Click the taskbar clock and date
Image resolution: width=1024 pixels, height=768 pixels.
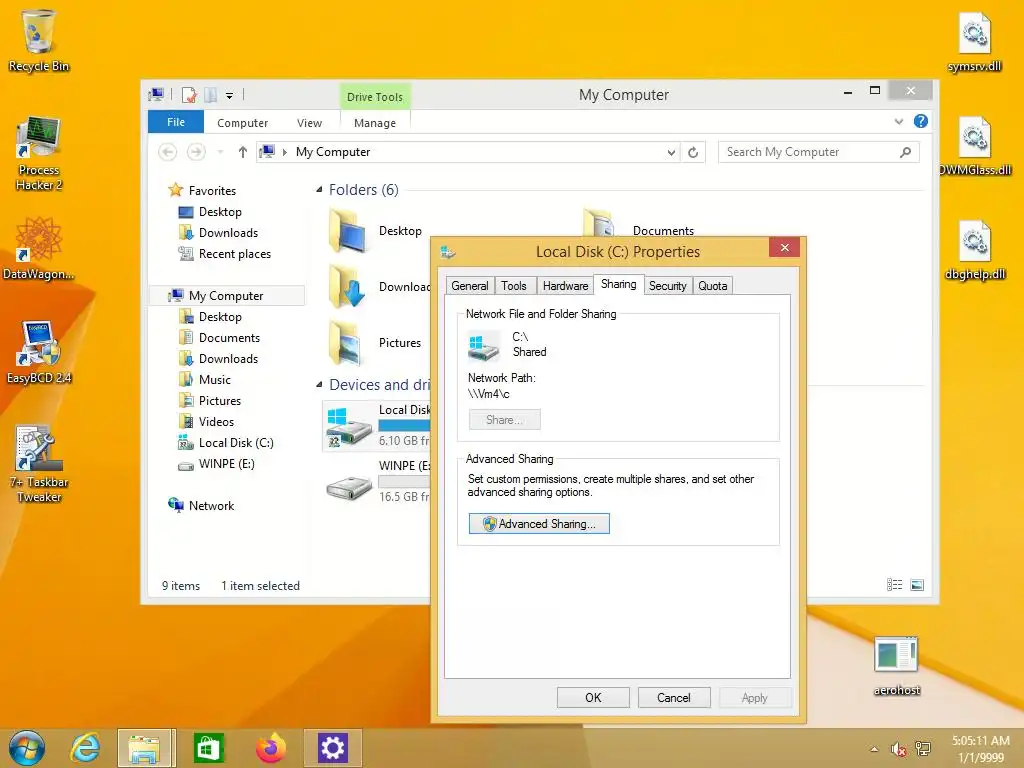click(x=980, y=749)
